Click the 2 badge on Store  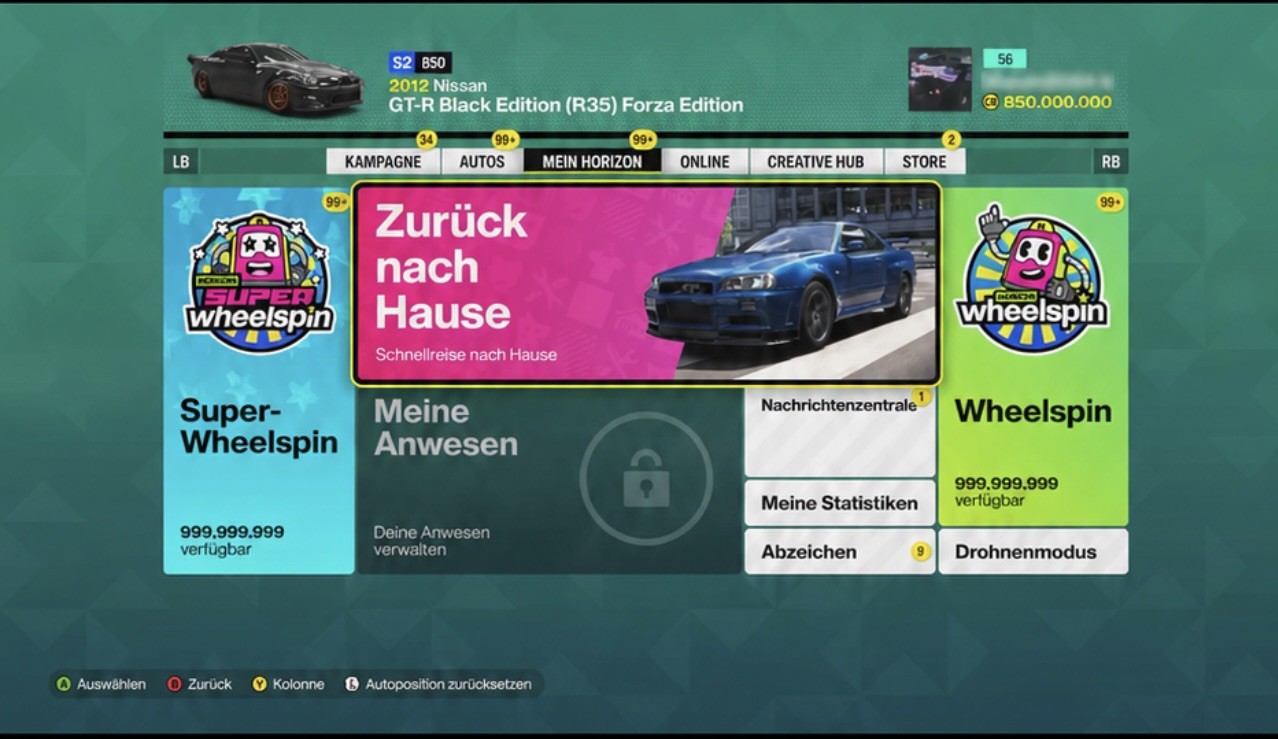[952, 140]
